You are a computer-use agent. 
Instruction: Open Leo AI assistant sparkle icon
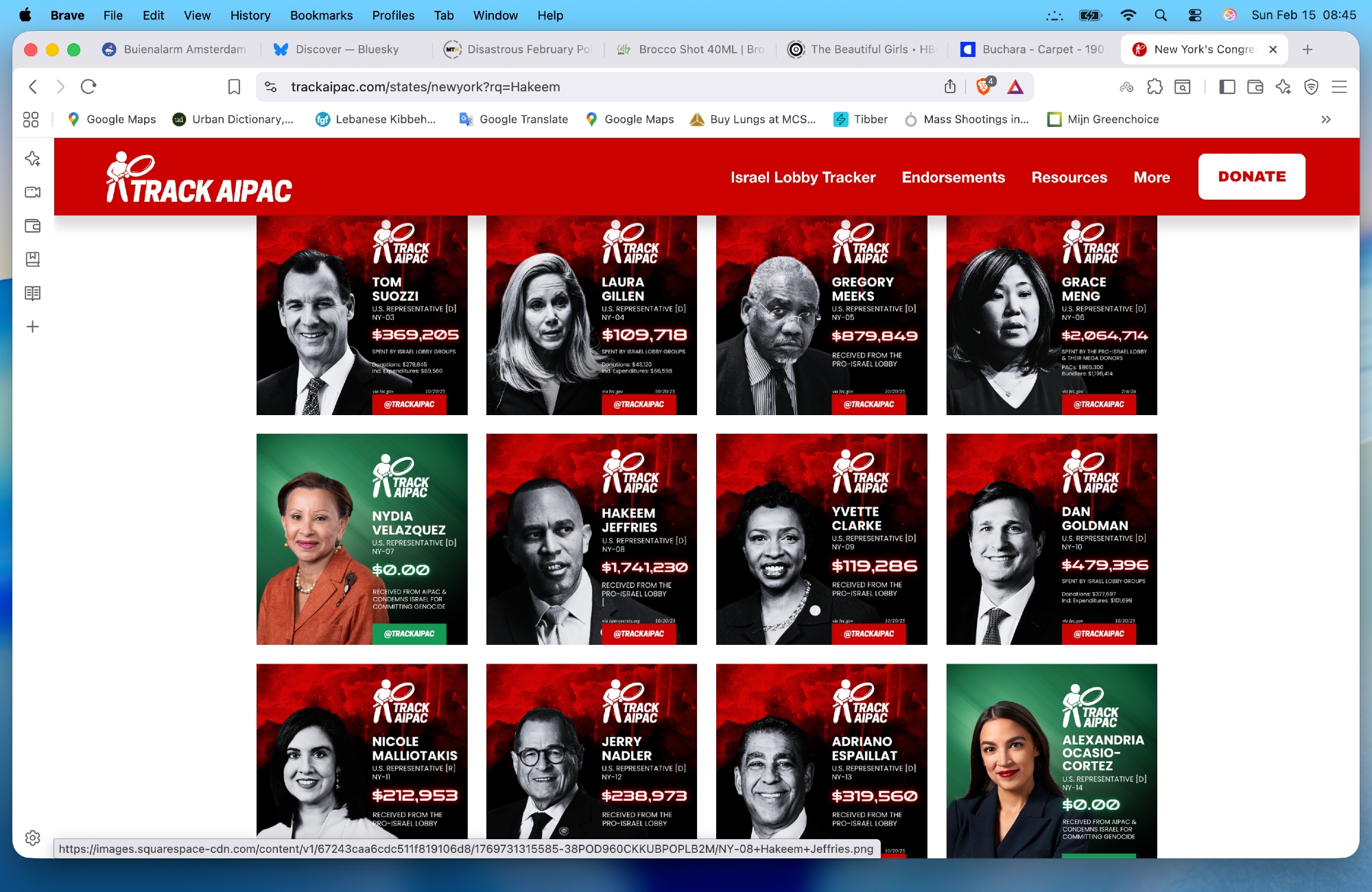1283,86
